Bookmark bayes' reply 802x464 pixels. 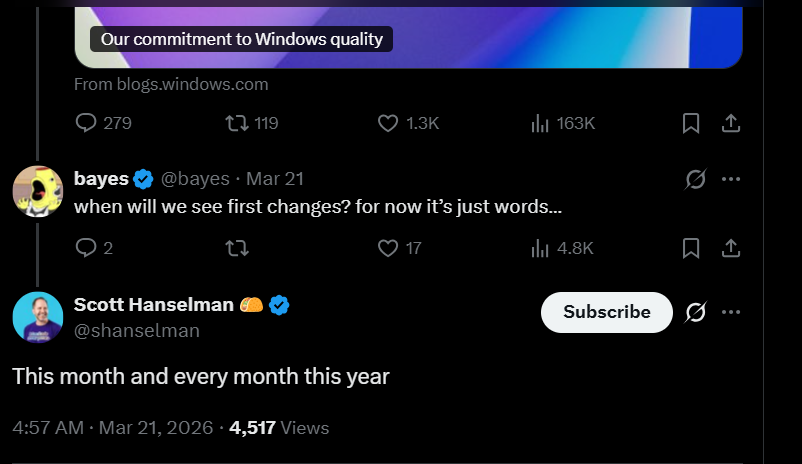point(690,248)
